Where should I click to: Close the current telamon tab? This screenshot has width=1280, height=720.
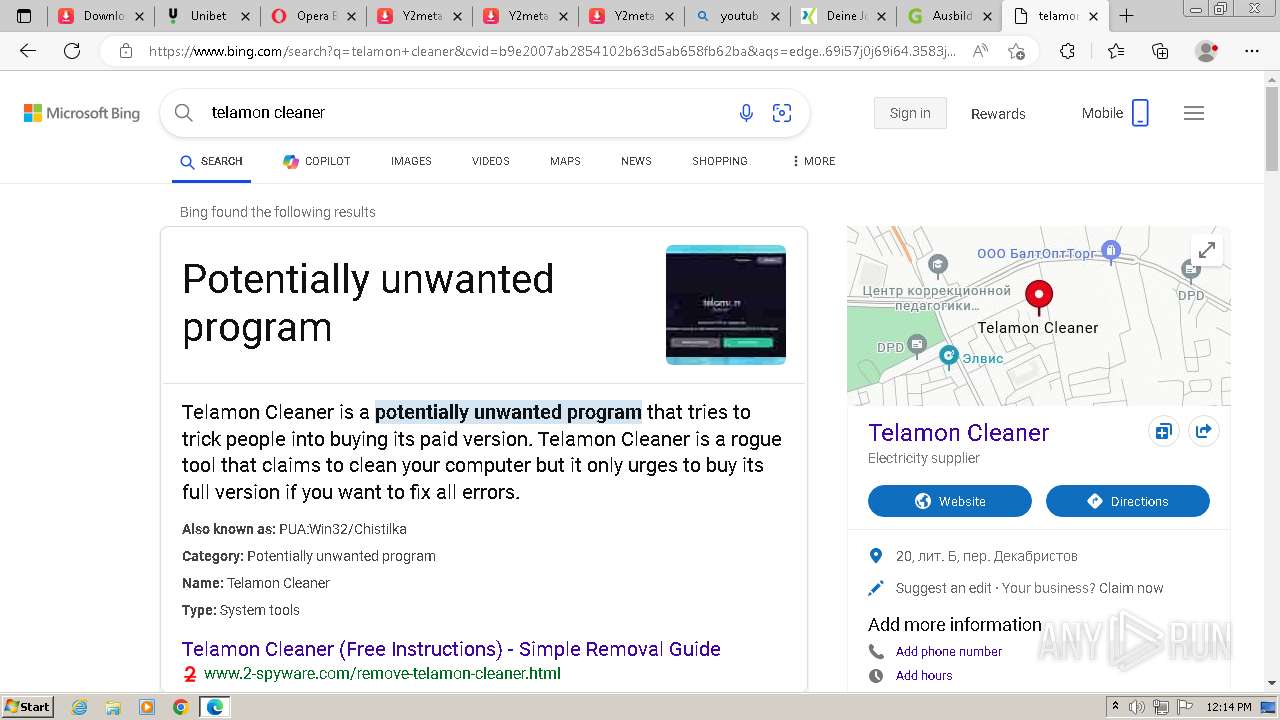[1093, 16]
